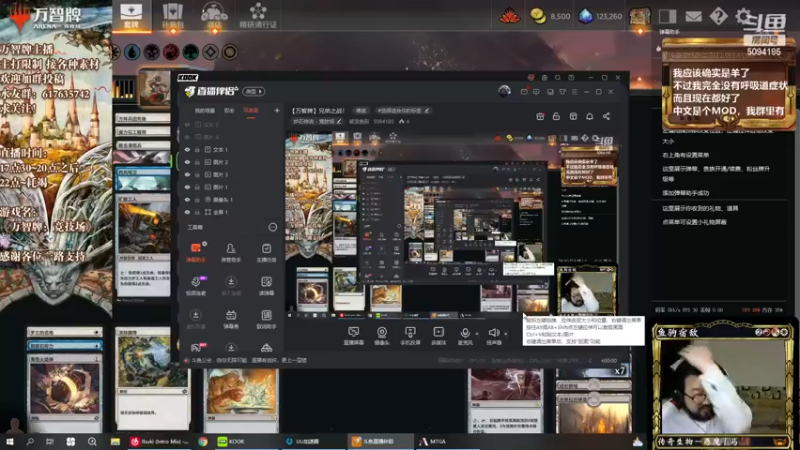Expand microphone options arrow
This screenshot has height=450, width=800.
pyautogui.click(x=477, y=334)
